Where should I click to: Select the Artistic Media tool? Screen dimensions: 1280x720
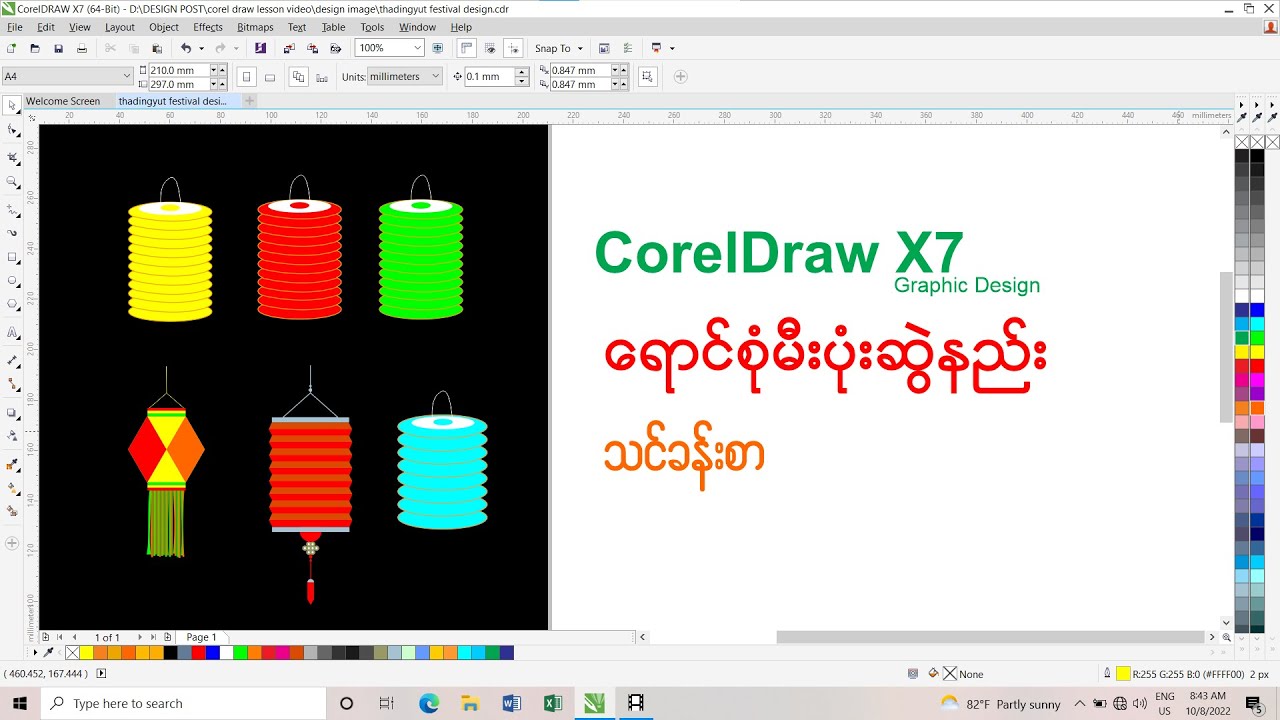(12, 233)
